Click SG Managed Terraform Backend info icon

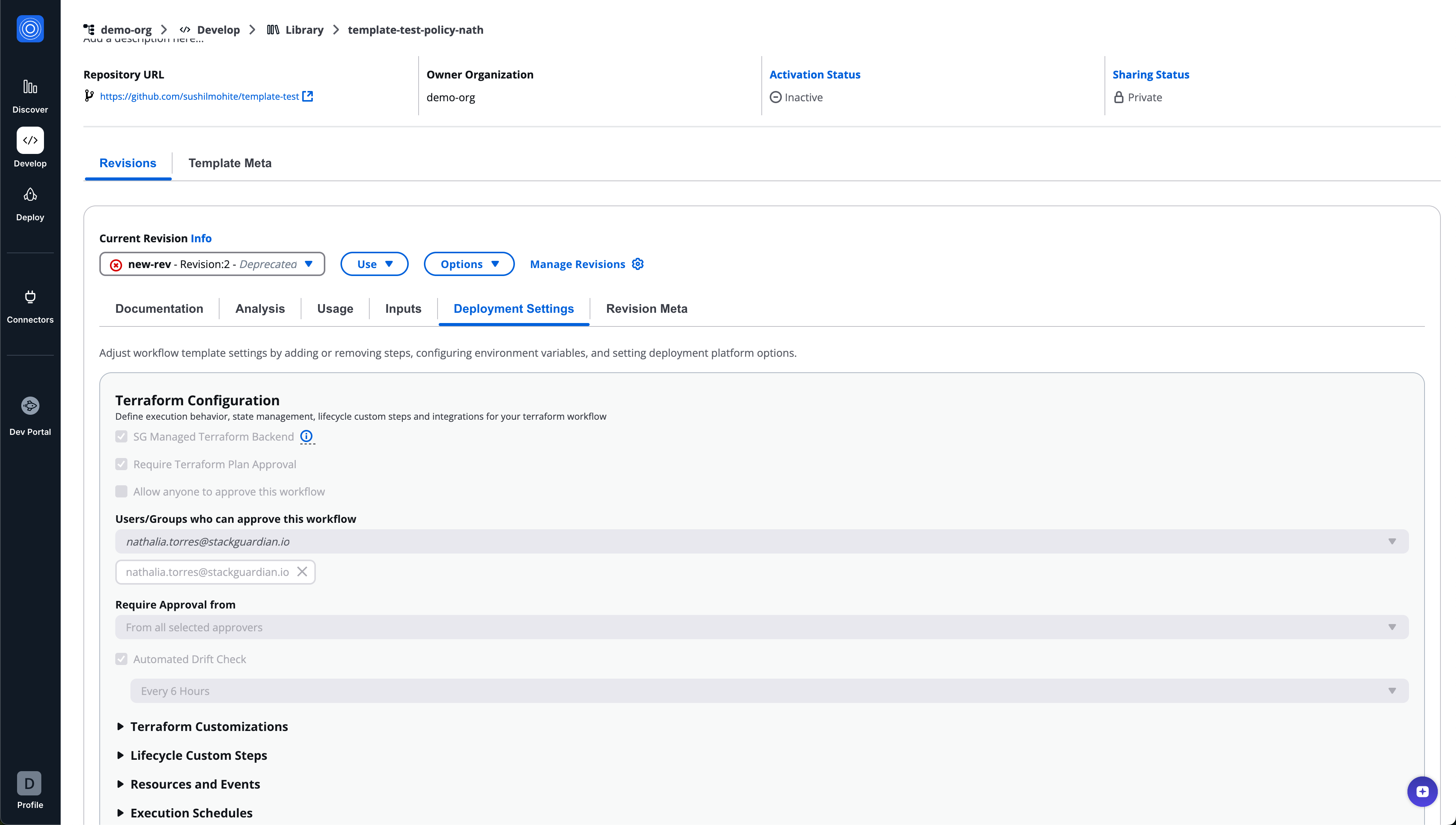click(x=306, y=436)
